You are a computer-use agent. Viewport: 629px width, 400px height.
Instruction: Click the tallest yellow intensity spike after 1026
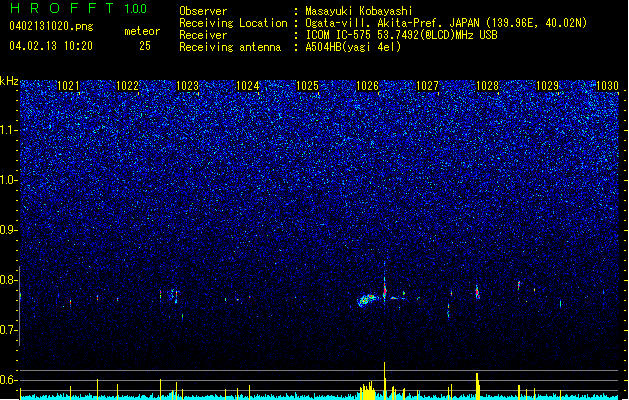(x=384, y=380)
